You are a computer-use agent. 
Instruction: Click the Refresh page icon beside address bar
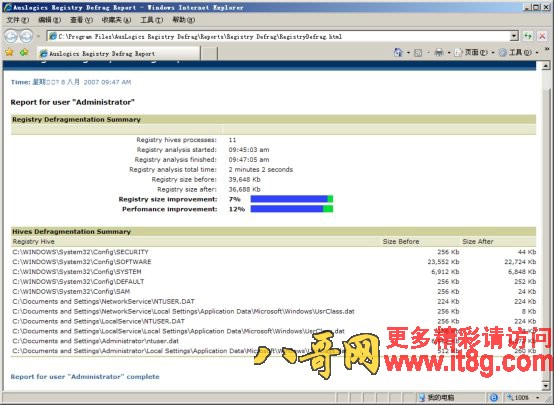(x=528, y=36)
